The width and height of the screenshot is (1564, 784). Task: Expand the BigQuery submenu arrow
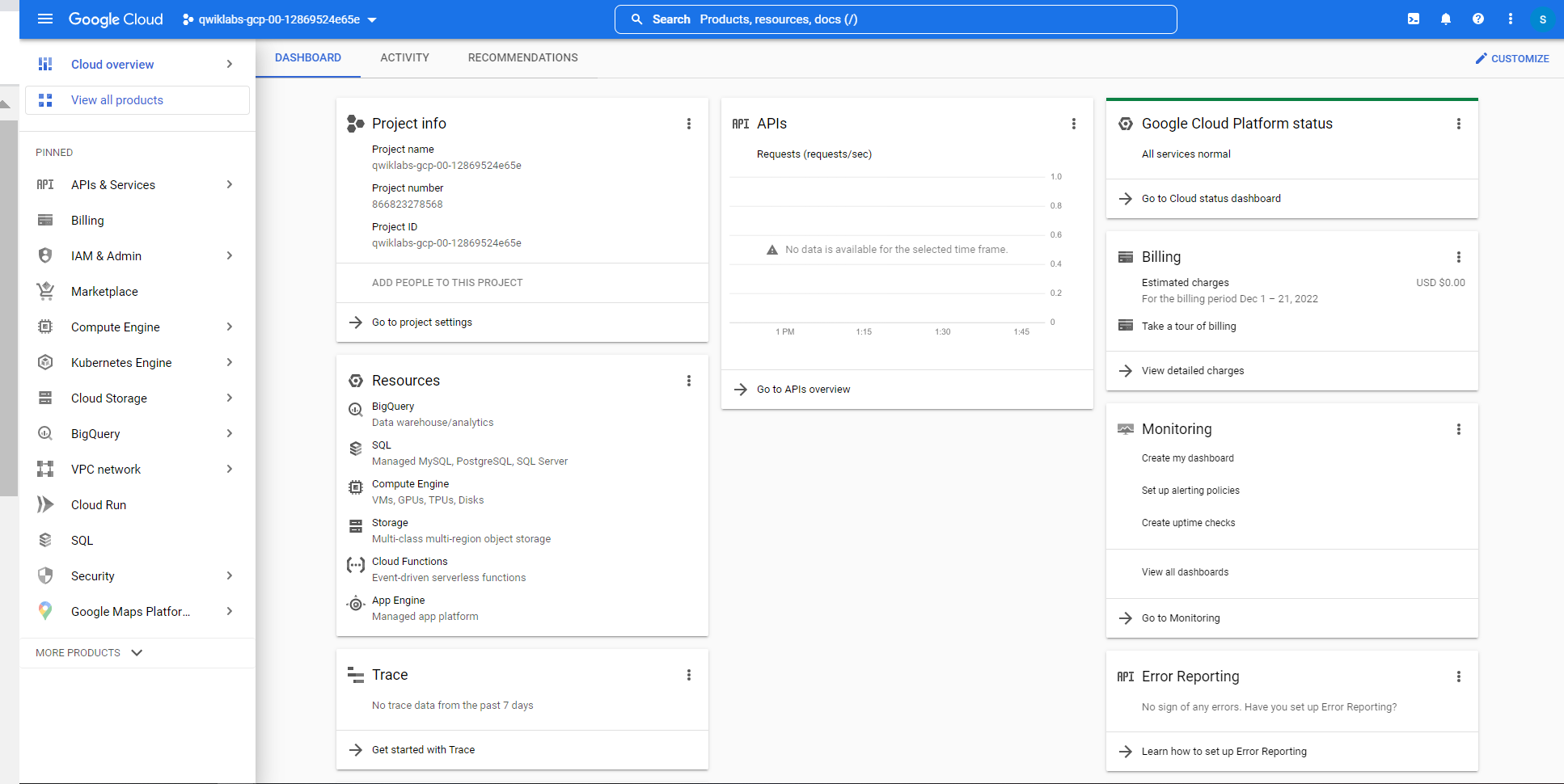click(230, 433)
